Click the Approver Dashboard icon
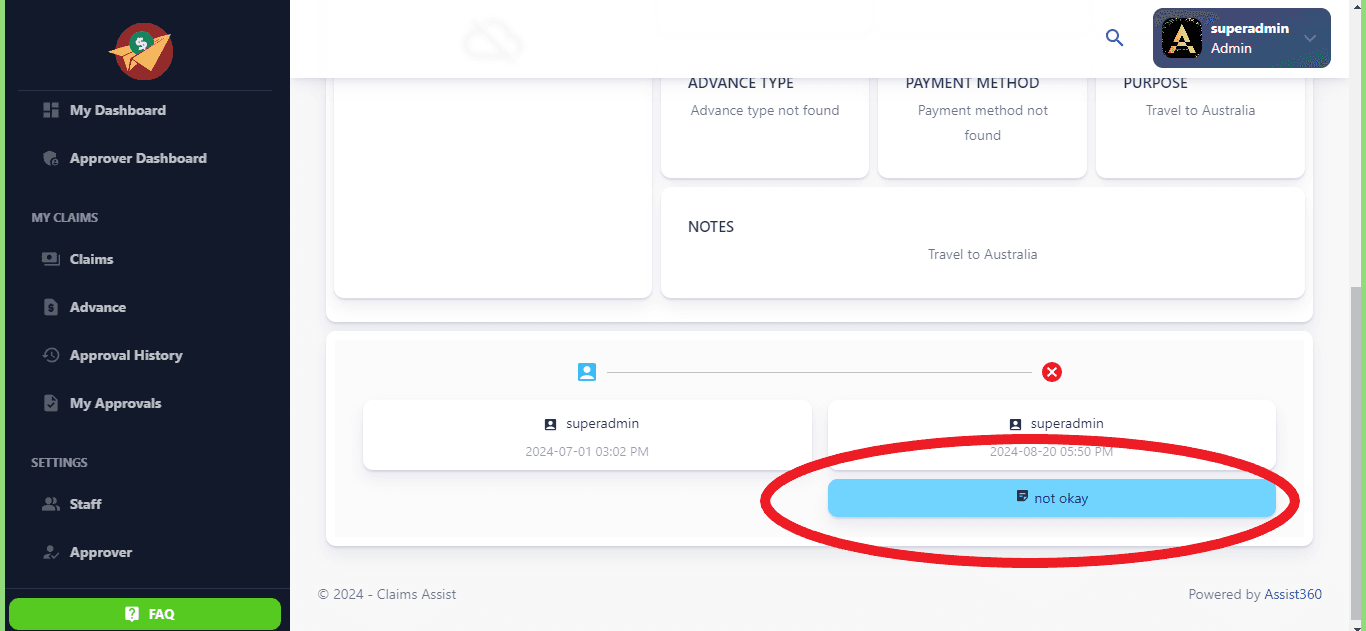 click(x=51, y=158)
